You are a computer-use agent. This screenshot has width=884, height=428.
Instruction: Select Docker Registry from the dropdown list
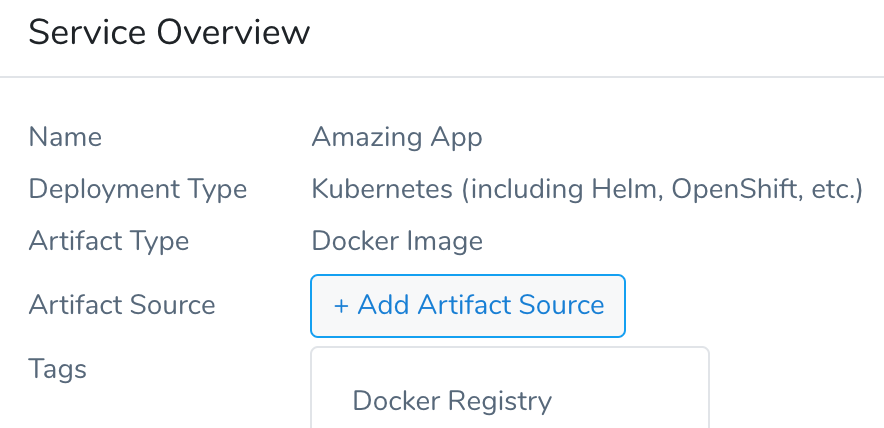click(452, 401)
